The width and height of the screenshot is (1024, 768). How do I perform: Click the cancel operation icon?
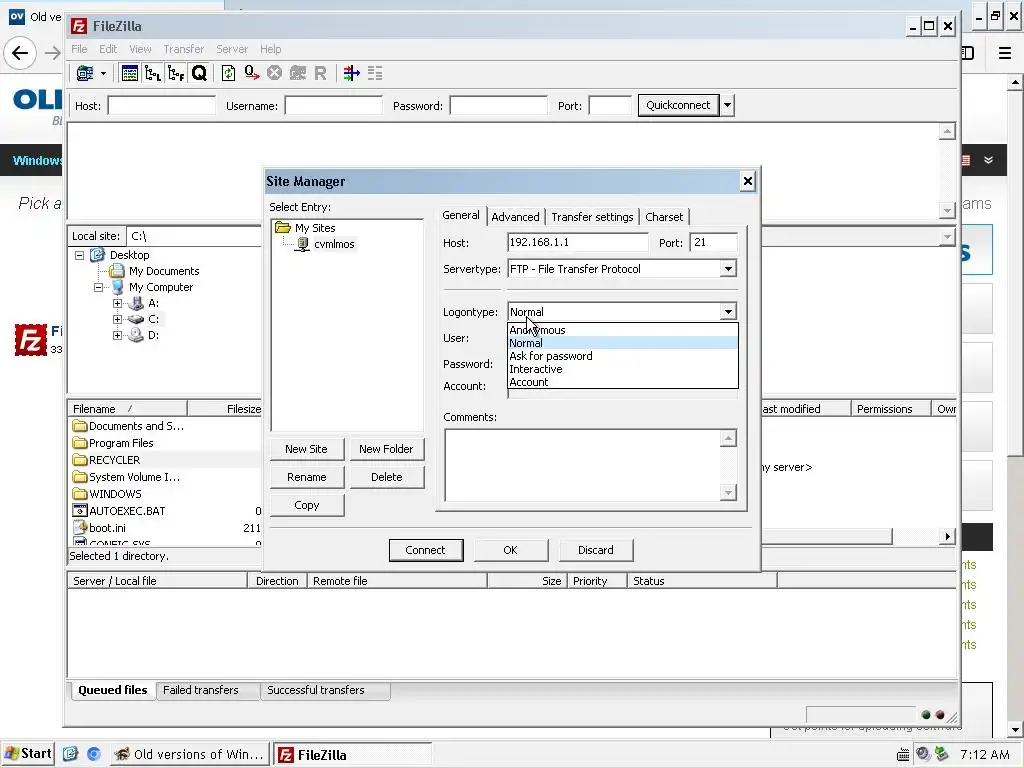point(274,73)
